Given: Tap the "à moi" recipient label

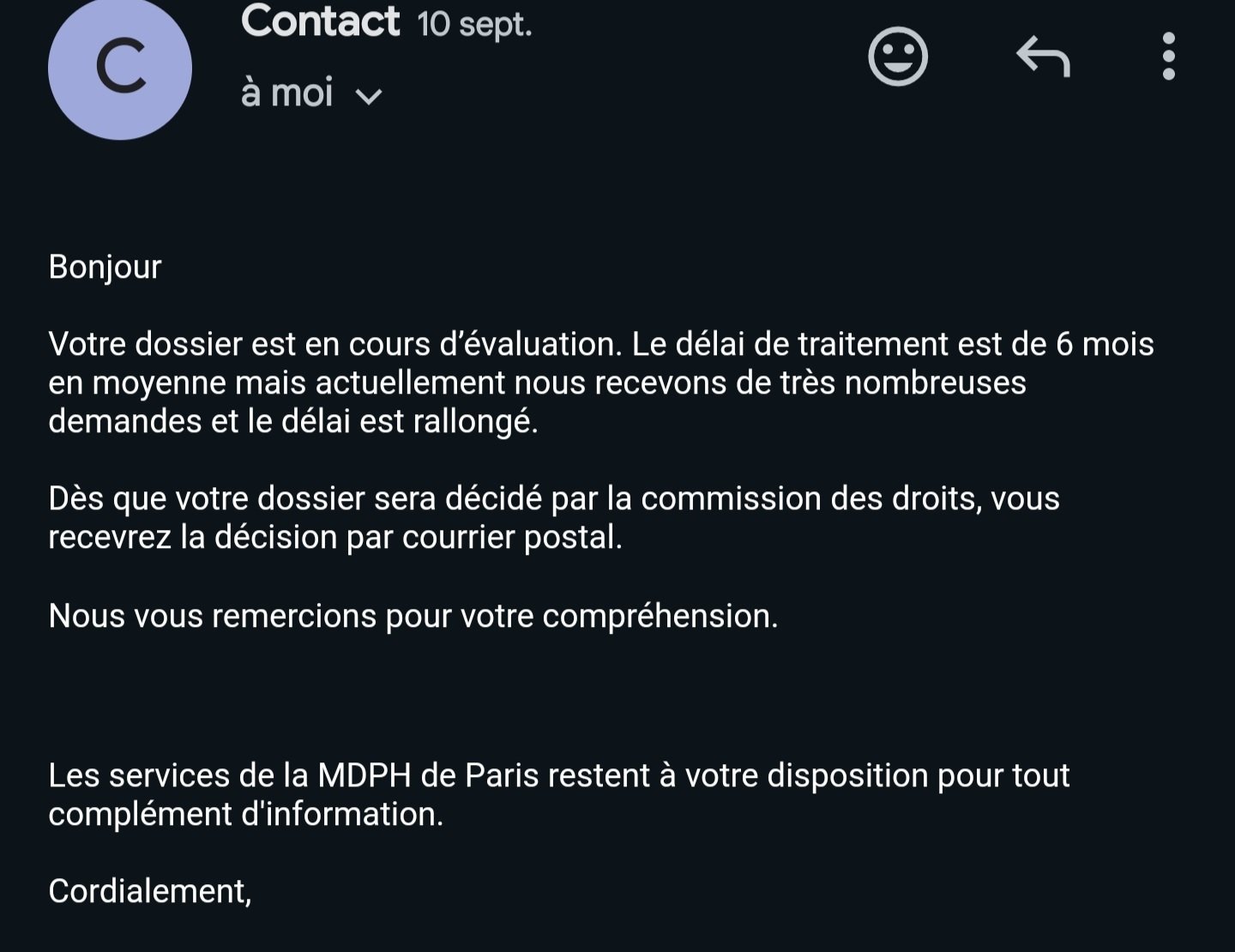Looking at the screenshot, I should coord(286,93).
